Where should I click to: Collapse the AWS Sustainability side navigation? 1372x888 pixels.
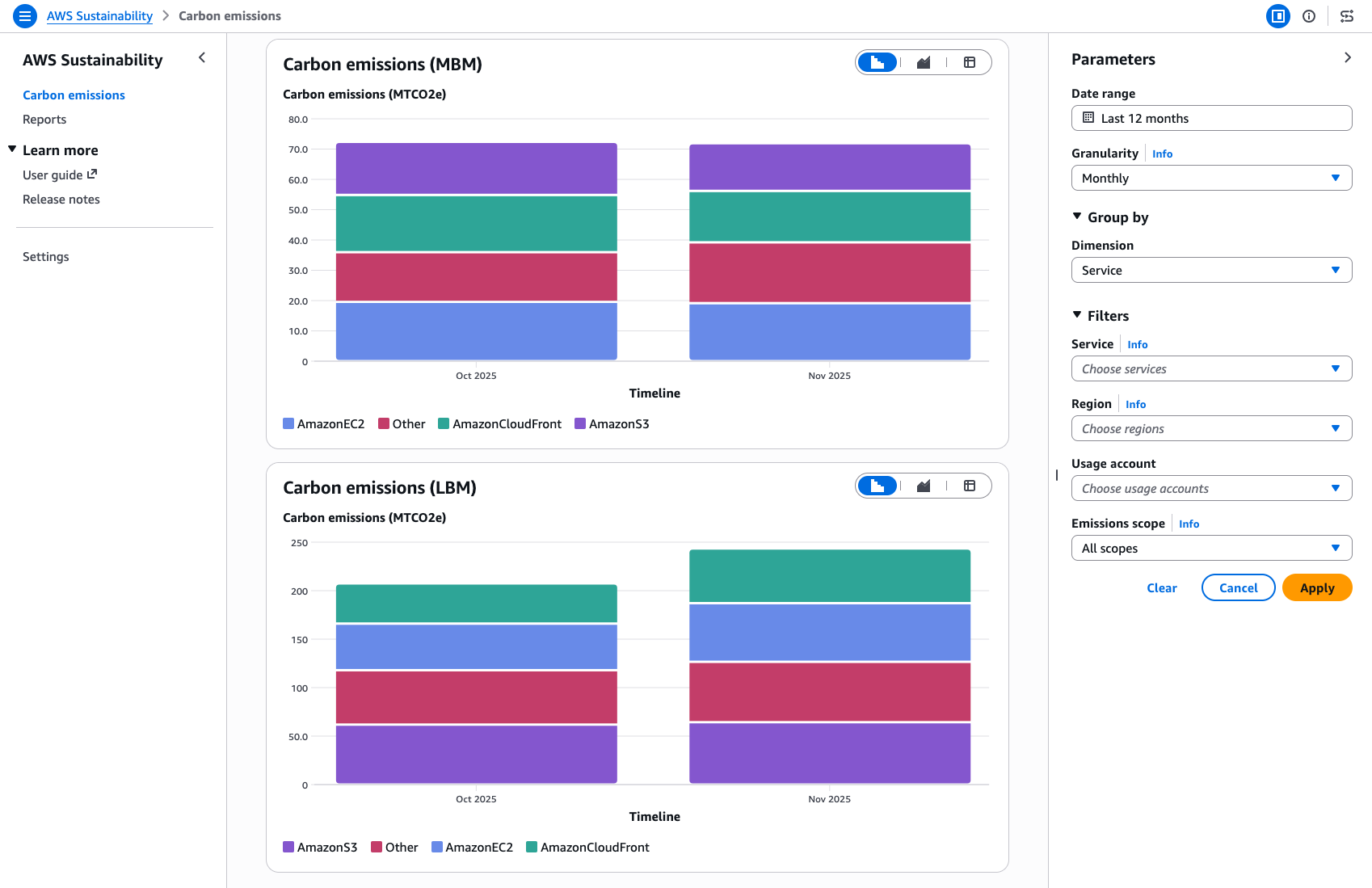202,58
